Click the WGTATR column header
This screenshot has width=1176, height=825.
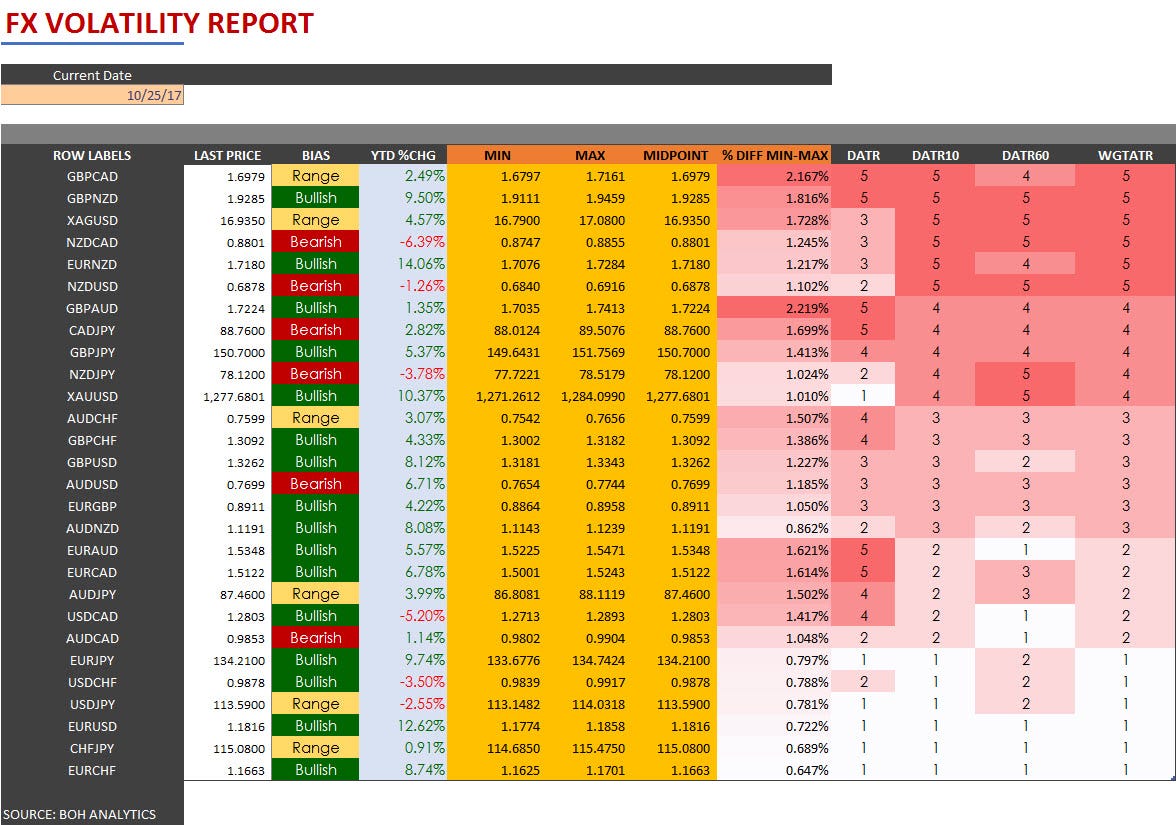(x=1125, y=155)
